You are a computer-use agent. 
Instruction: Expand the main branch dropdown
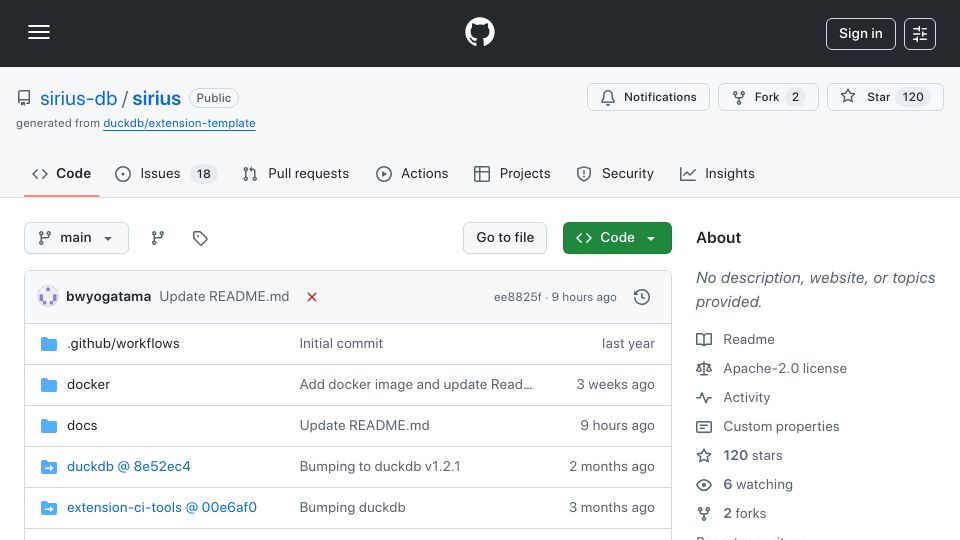(x=77, y=238)
